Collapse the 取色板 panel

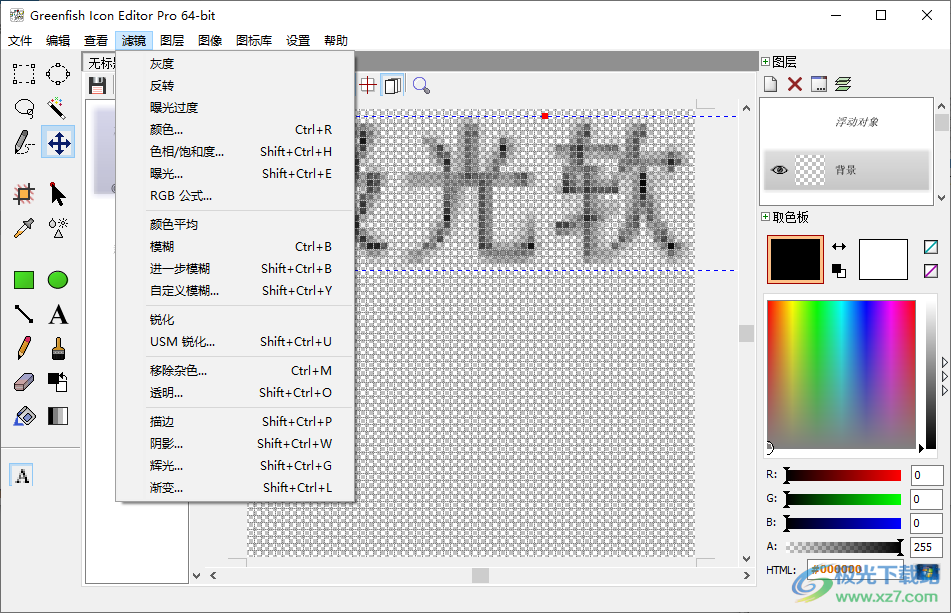[x=765, y=214]
